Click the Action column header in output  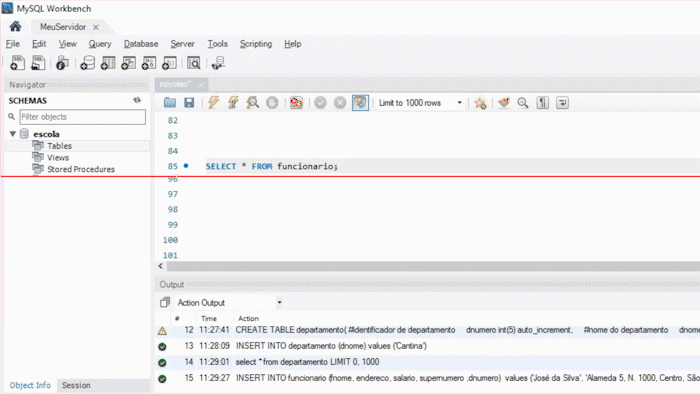(x=248, y=319)
